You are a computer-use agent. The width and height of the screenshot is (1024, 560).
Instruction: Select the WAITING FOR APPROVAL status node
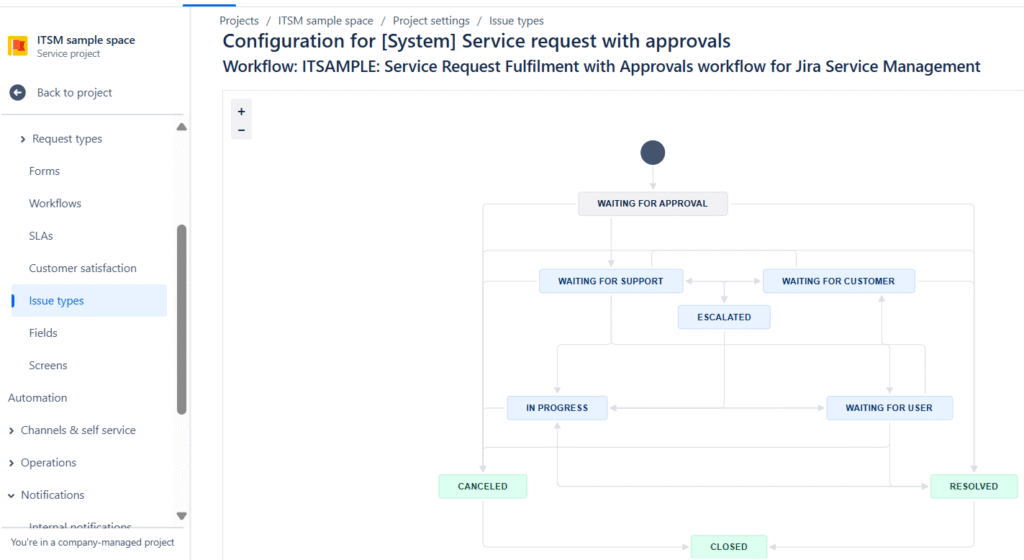tap(652, 204)
